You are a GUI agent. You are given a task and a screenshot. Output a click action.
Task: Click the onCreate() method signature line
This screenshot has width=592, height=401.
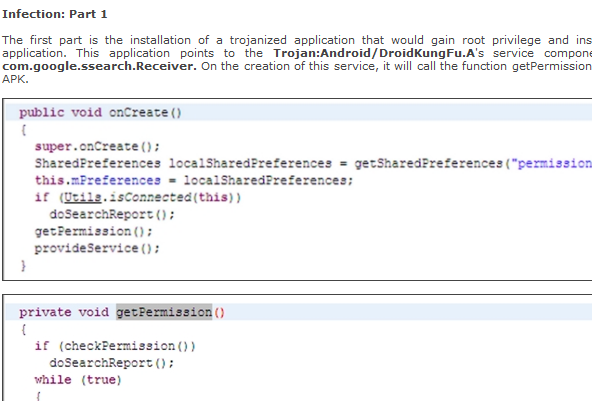coord(100,113)
